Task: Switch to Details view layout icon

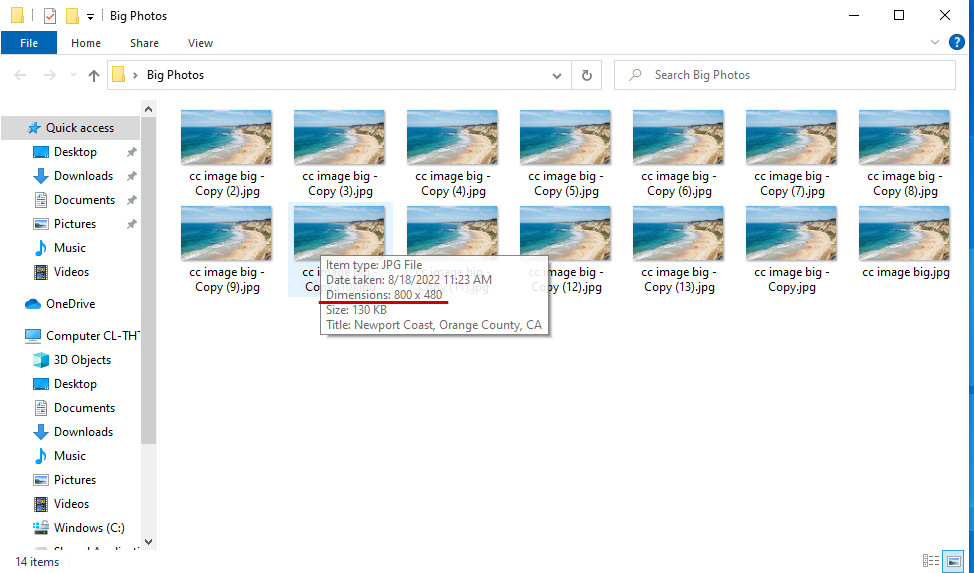Action: [x=931, y=561]
